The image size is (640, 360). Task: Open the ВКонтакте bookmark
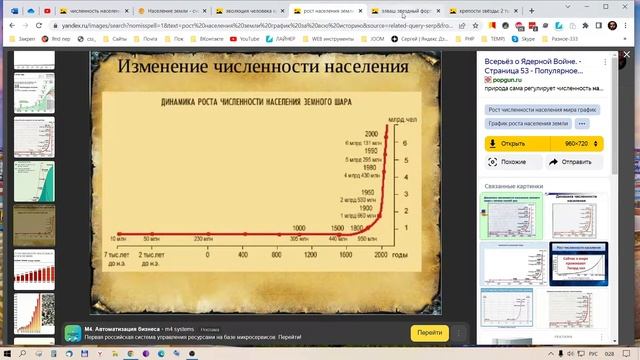(207, 39)
